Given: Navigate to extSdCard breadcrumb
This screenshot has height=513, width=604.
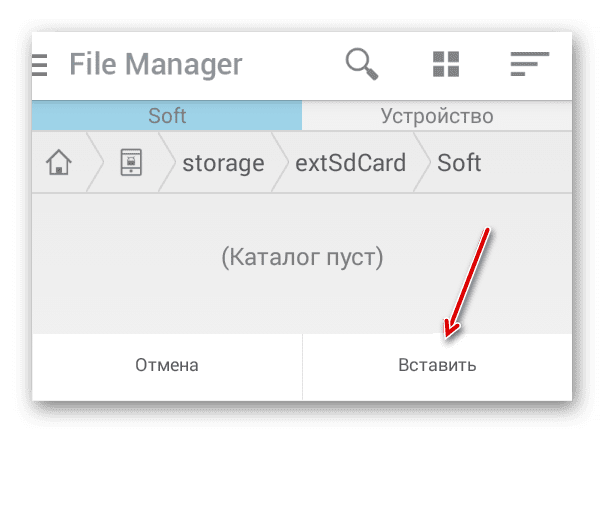Looking at the screenshot, I should point(351,163).
